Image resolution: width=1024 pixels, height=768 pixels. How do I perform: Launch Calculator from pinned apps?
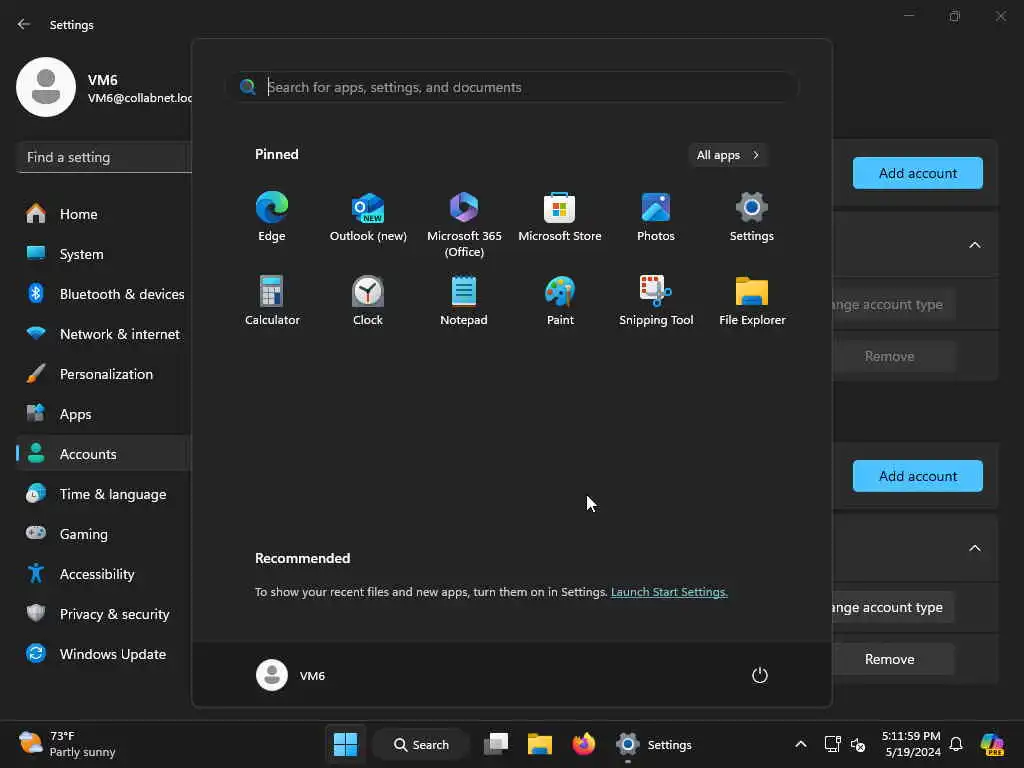point(272,300)
